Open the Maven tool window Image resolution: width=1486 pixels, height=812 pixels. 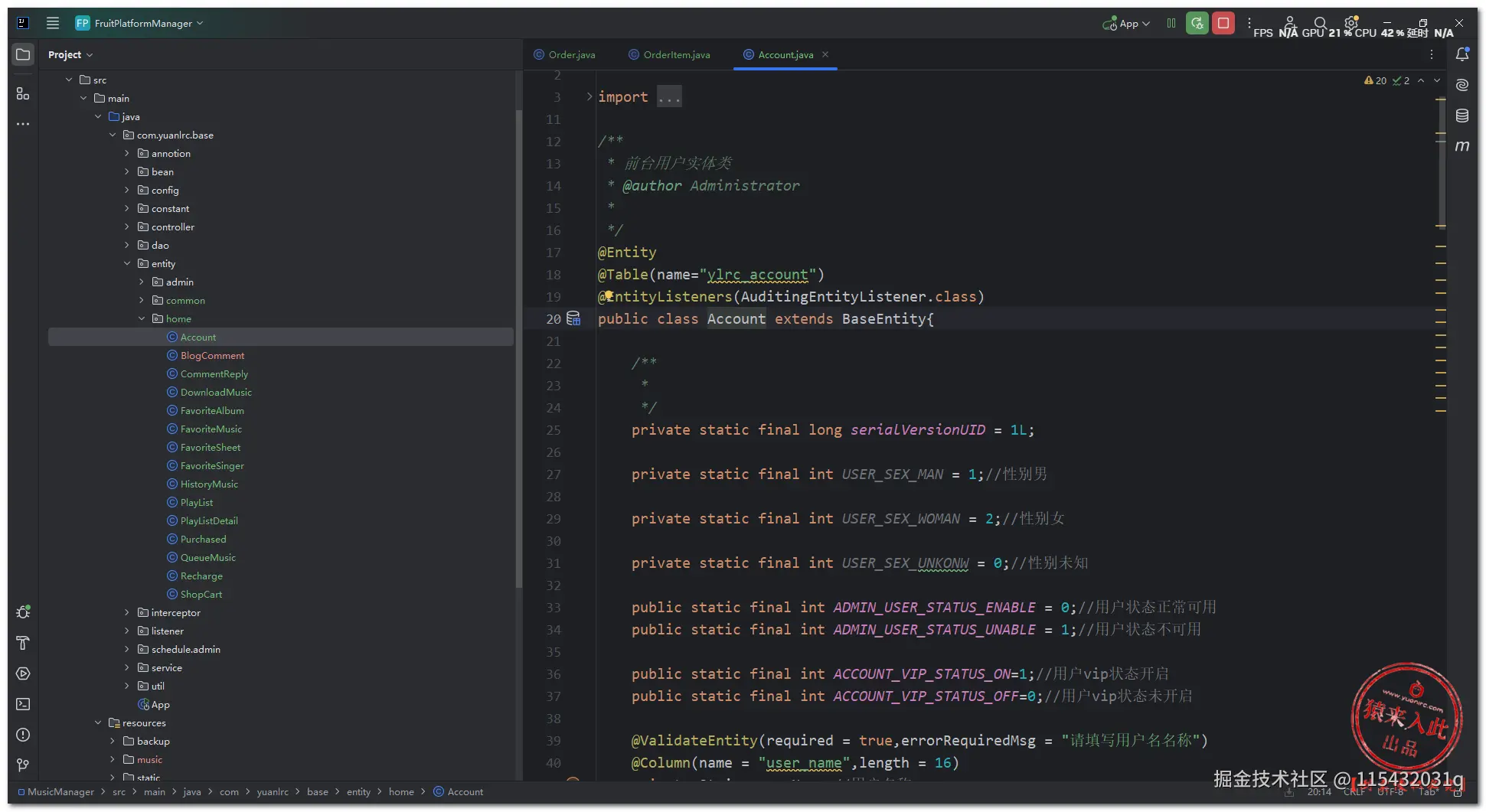1462,146
